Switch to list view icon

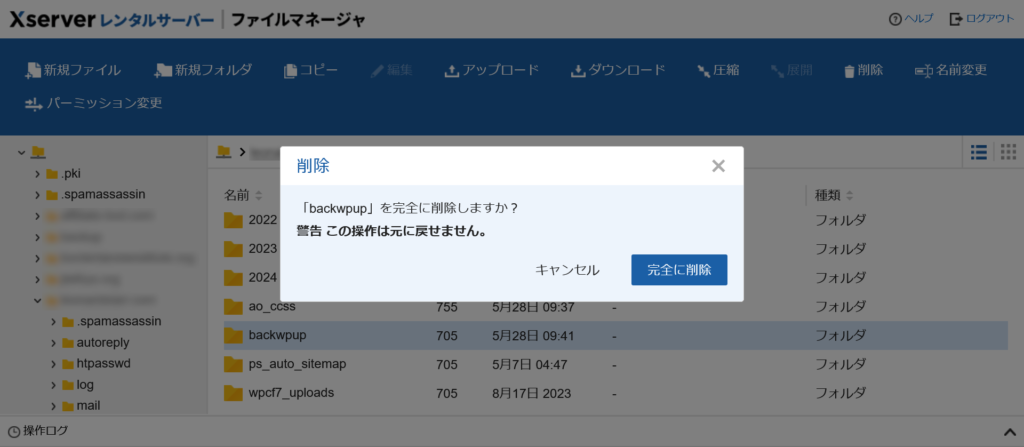tap(978, 152)
